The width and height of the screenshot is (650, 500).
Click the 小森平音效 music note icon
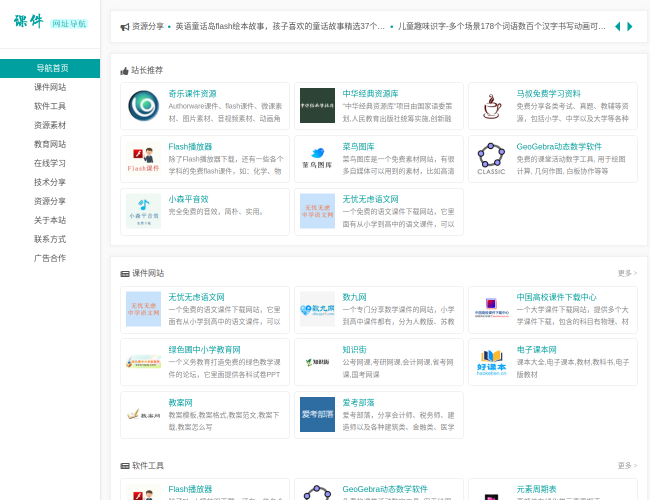143,211
